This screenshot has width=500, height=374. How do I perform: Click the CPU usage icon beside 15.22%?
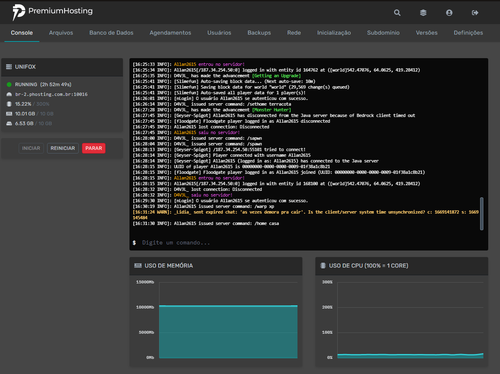pos(9,104)
